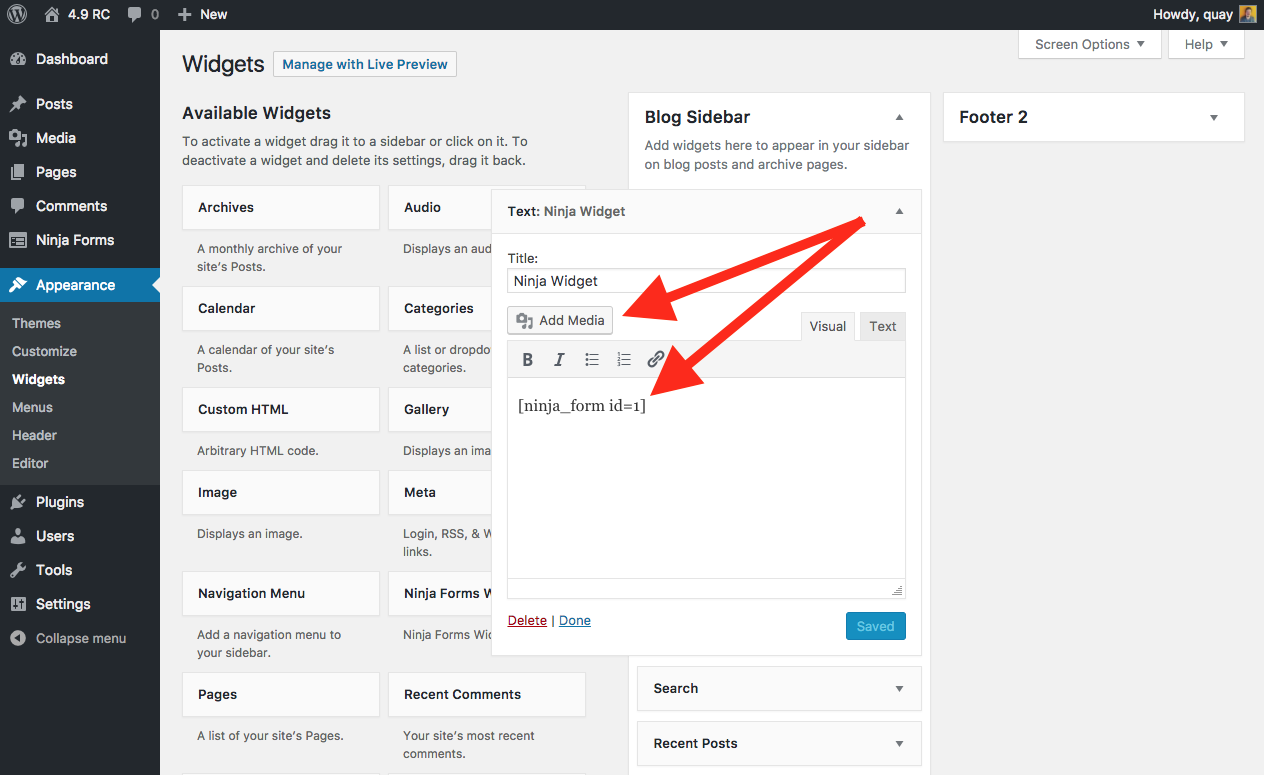Delete the Ninja Widget

click(527, 620)
